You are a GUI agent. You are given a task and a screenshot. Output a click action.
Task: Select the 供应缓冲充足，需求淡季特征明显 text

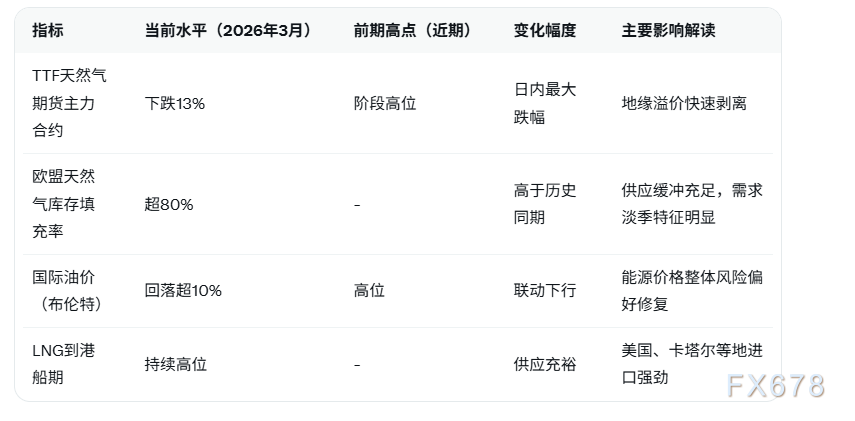coord(691,204)
